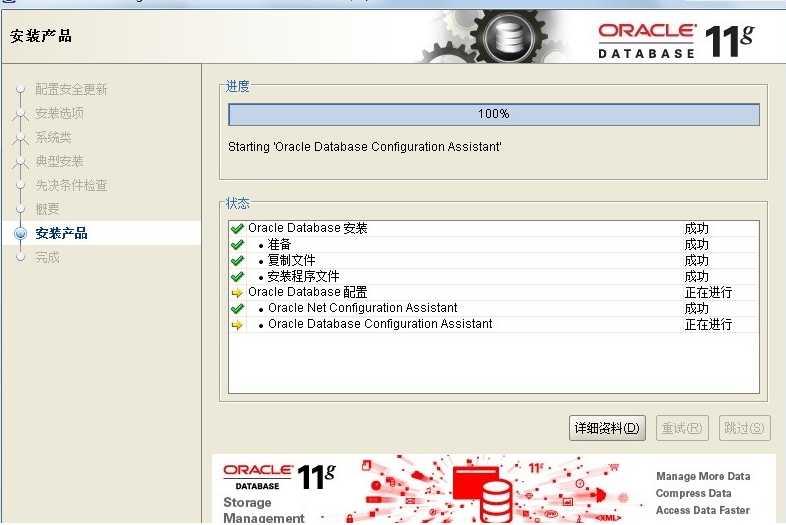Click the red database banner graphic

(x=482, y=493)
